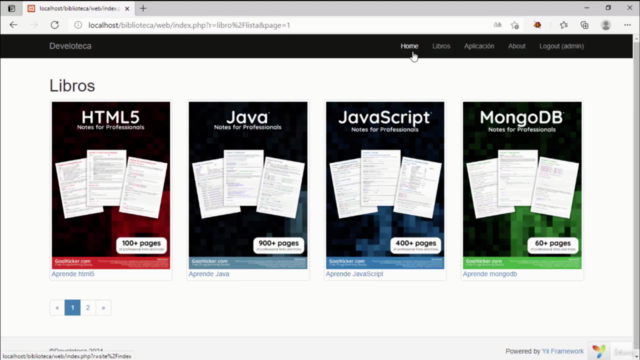This screenshot has width=640, height=360.
Task: Open the HTML5 book cover thumbnail
Action: (x=111, y=185)
